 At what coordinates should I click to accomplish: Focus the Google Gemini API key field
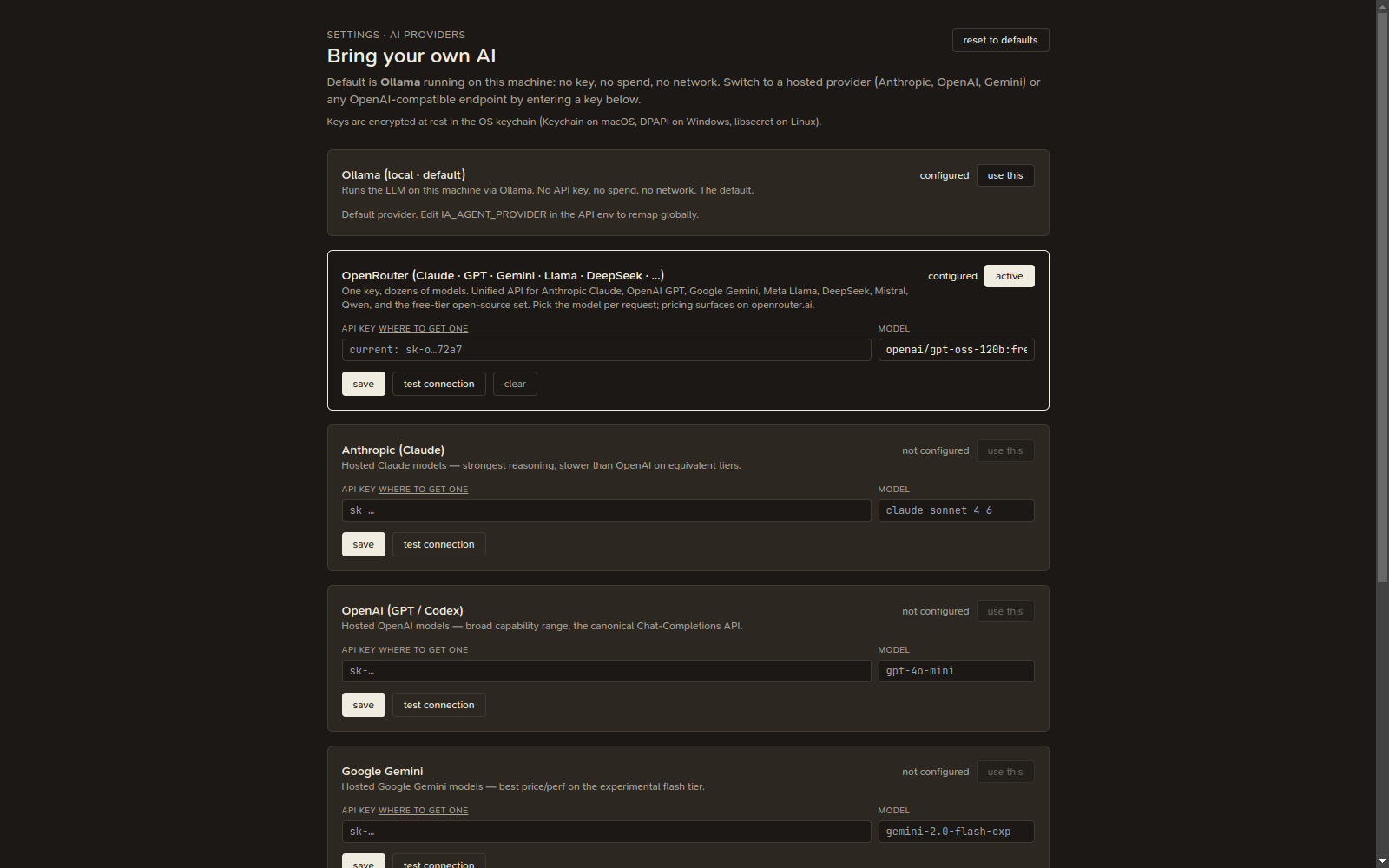coord(606,832)
